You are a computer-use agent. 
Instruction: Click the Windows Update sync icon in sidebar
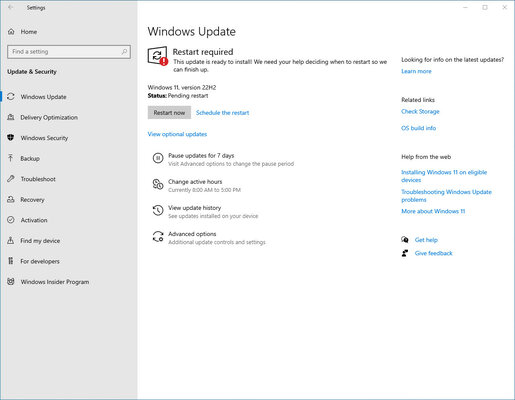[11, 97]
